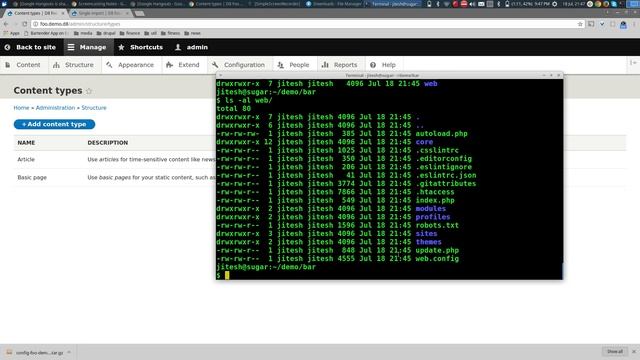Open the media bookmarks folder
The height and width of the screenshot is (360, 640).
coord(83,33)
